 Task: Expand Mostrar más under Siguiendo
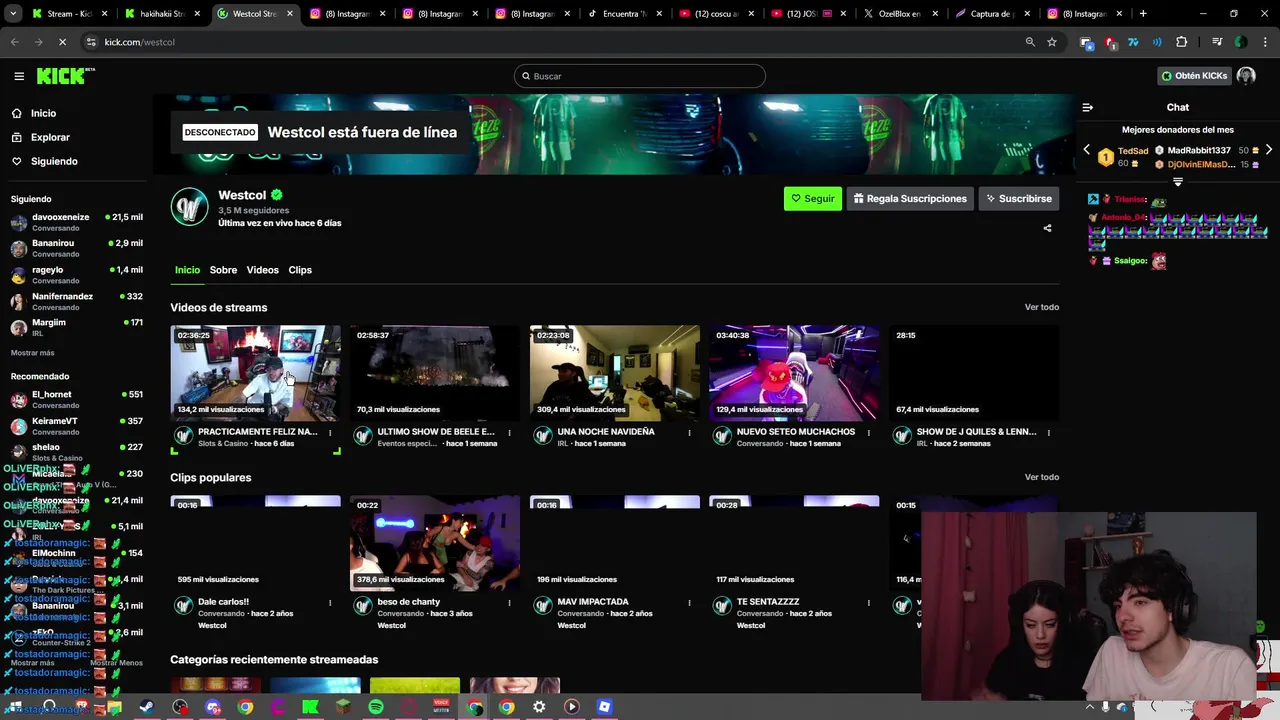(33, 353)
